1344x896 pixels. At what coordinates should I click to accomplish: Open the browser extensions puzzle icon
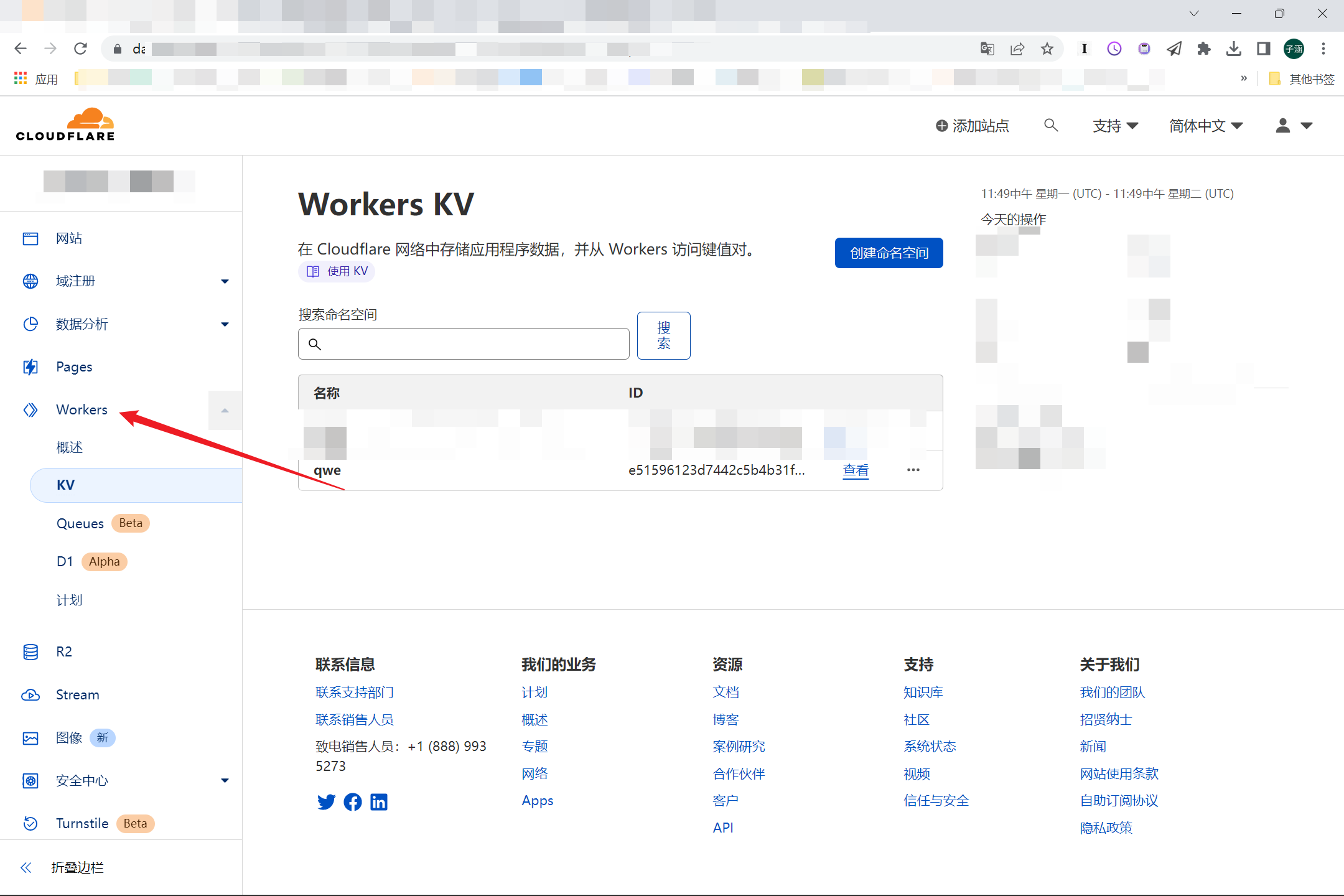[1204, 49]
